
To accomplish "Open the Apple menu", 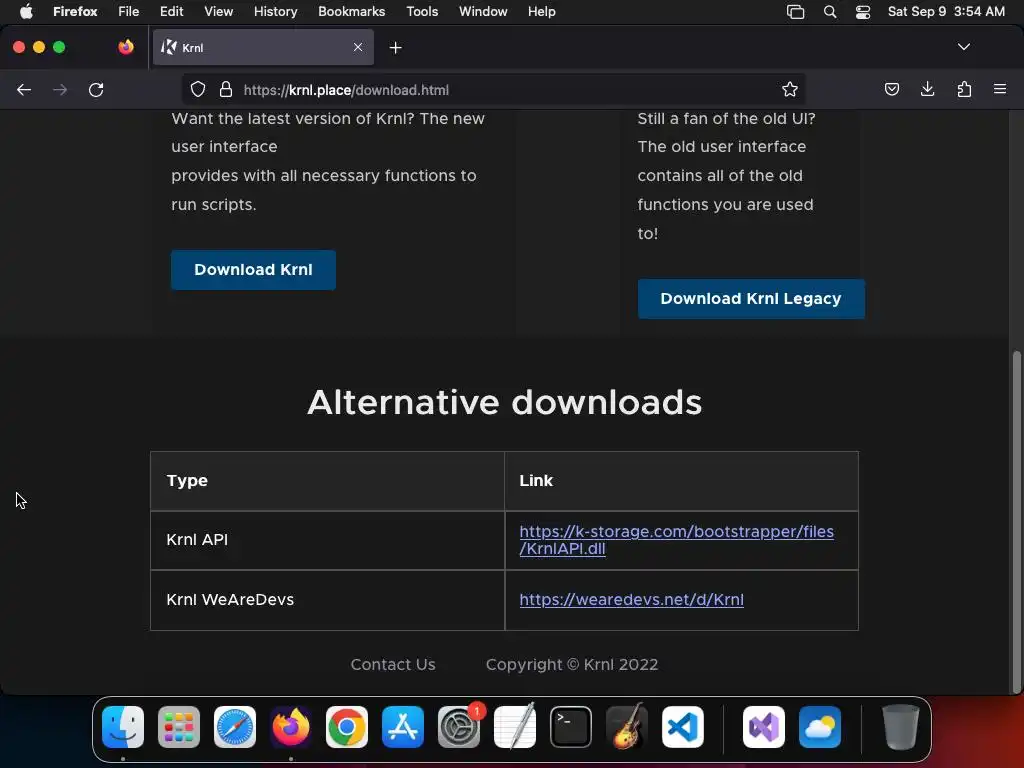I will click(x=26, y=12).
